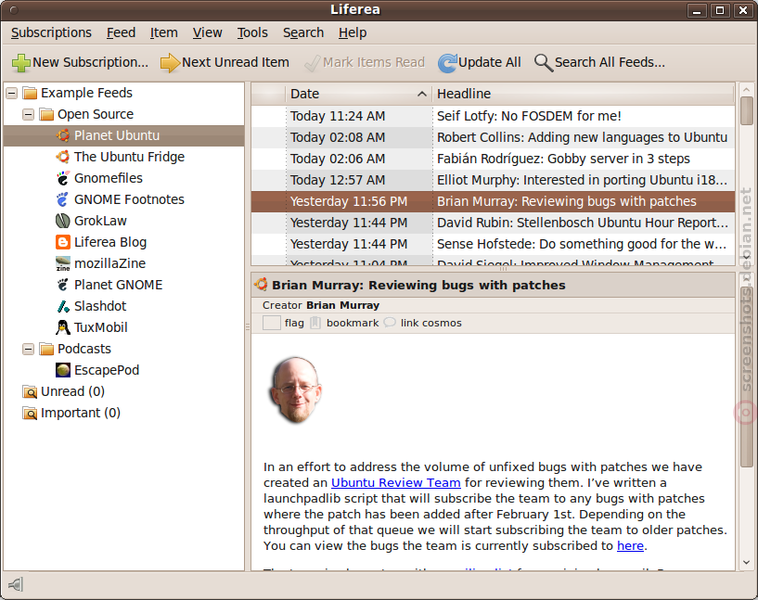
Task: Open the Item menu
Action: [x=164, y=33]
